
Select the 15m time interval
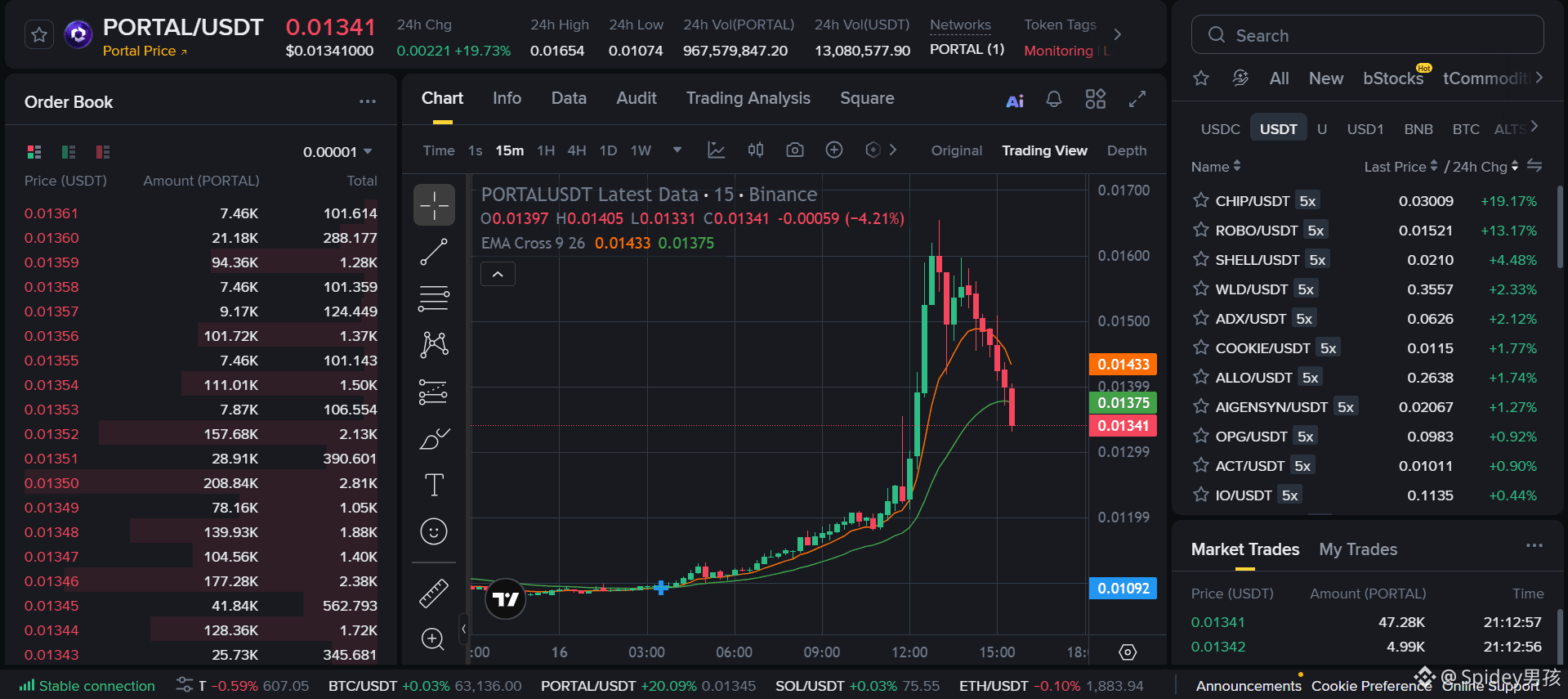(x=510, y=150)
